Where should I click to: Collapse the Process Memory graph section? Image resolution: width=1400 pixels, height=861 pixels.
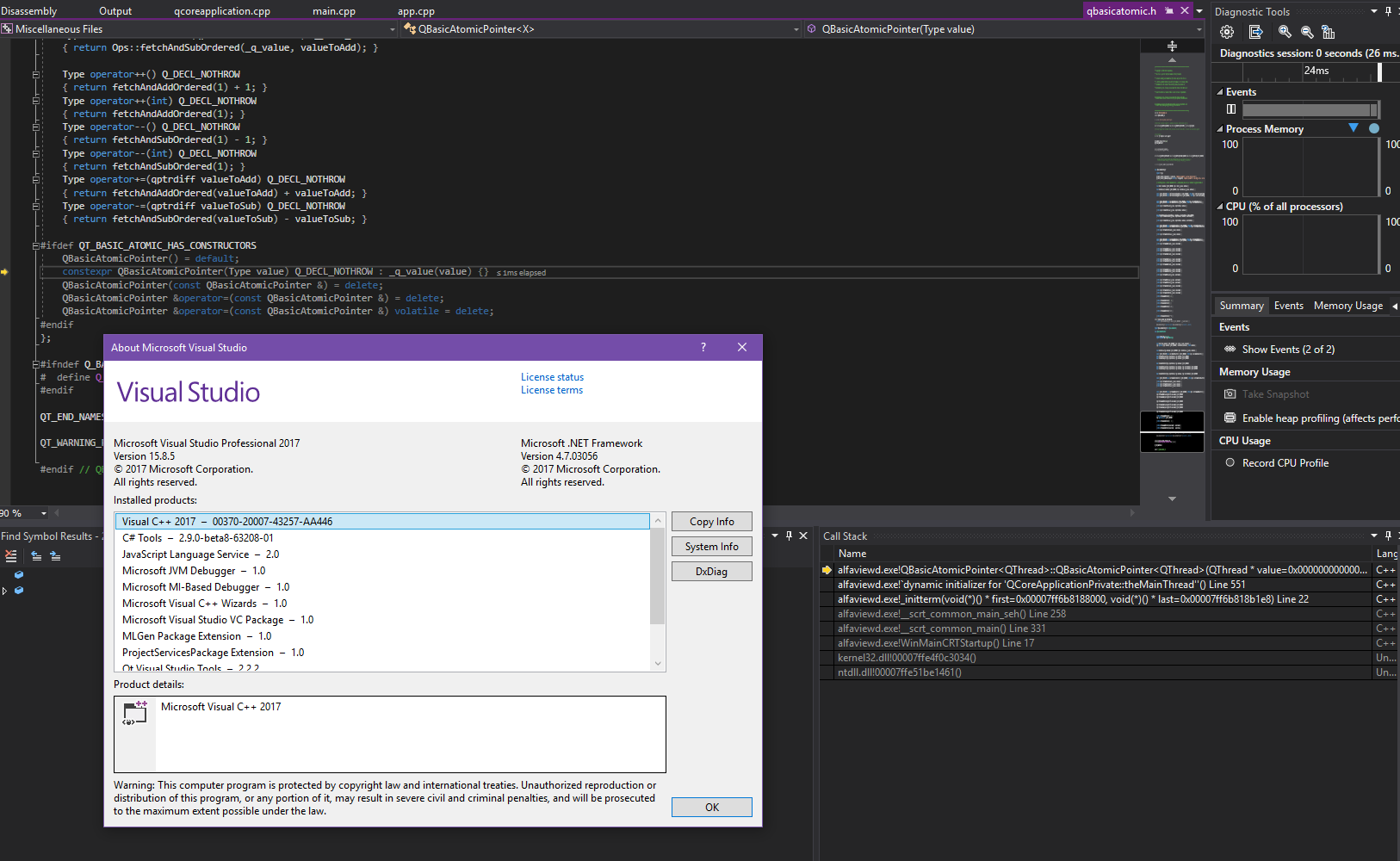[x=1220, y=129]
